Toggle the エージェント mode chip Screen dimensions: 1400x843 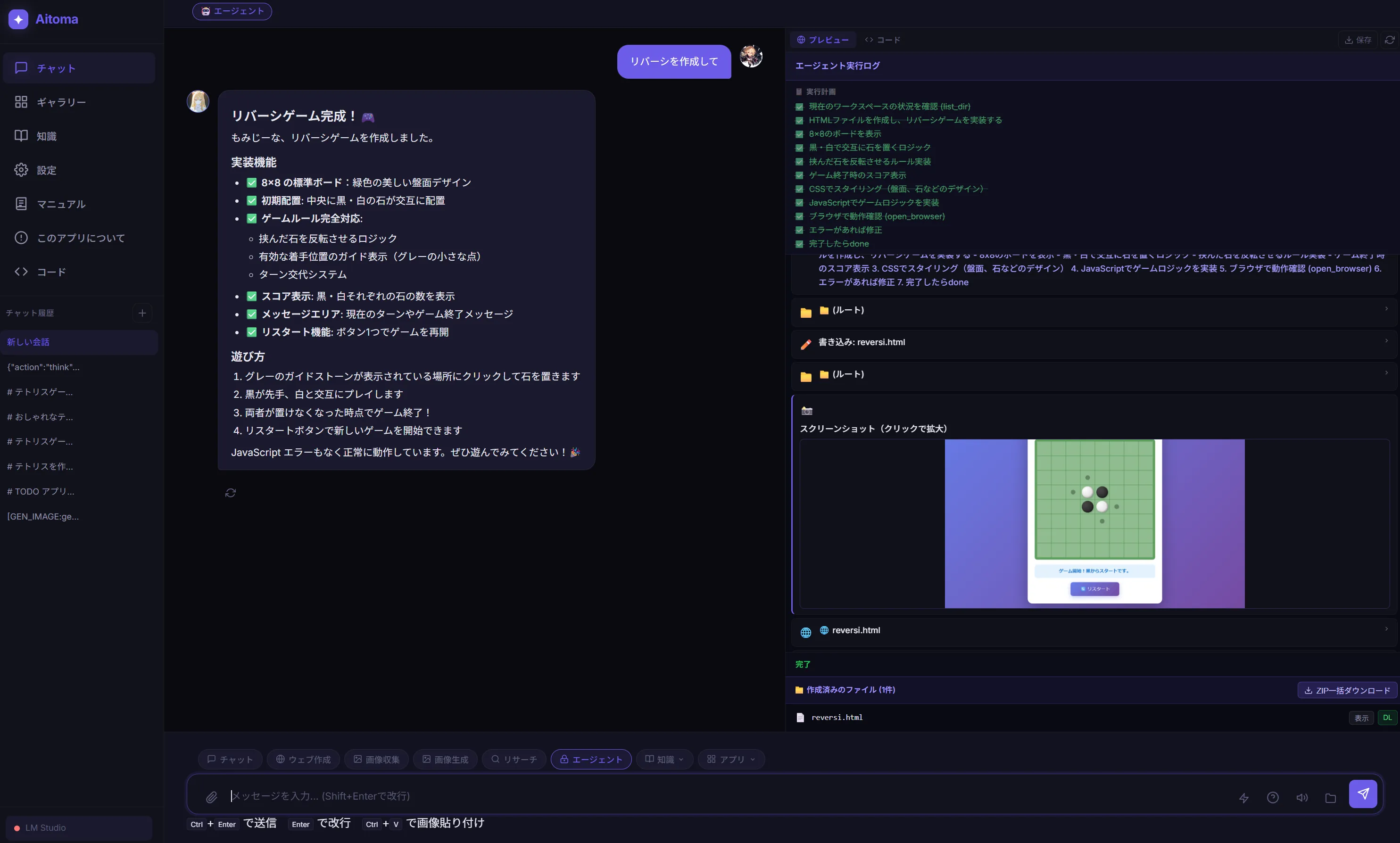coord(591,759)
